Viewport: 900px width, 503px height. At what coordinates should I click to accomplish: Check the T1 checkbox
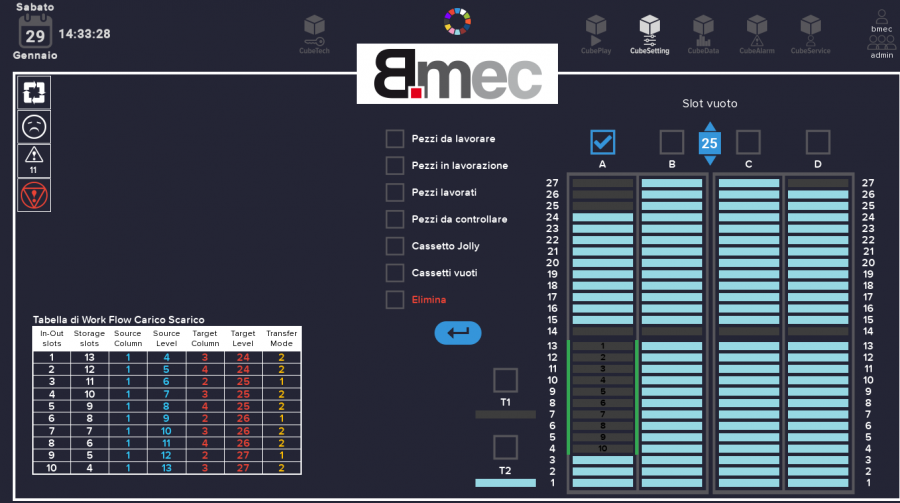tap(505, 380)
